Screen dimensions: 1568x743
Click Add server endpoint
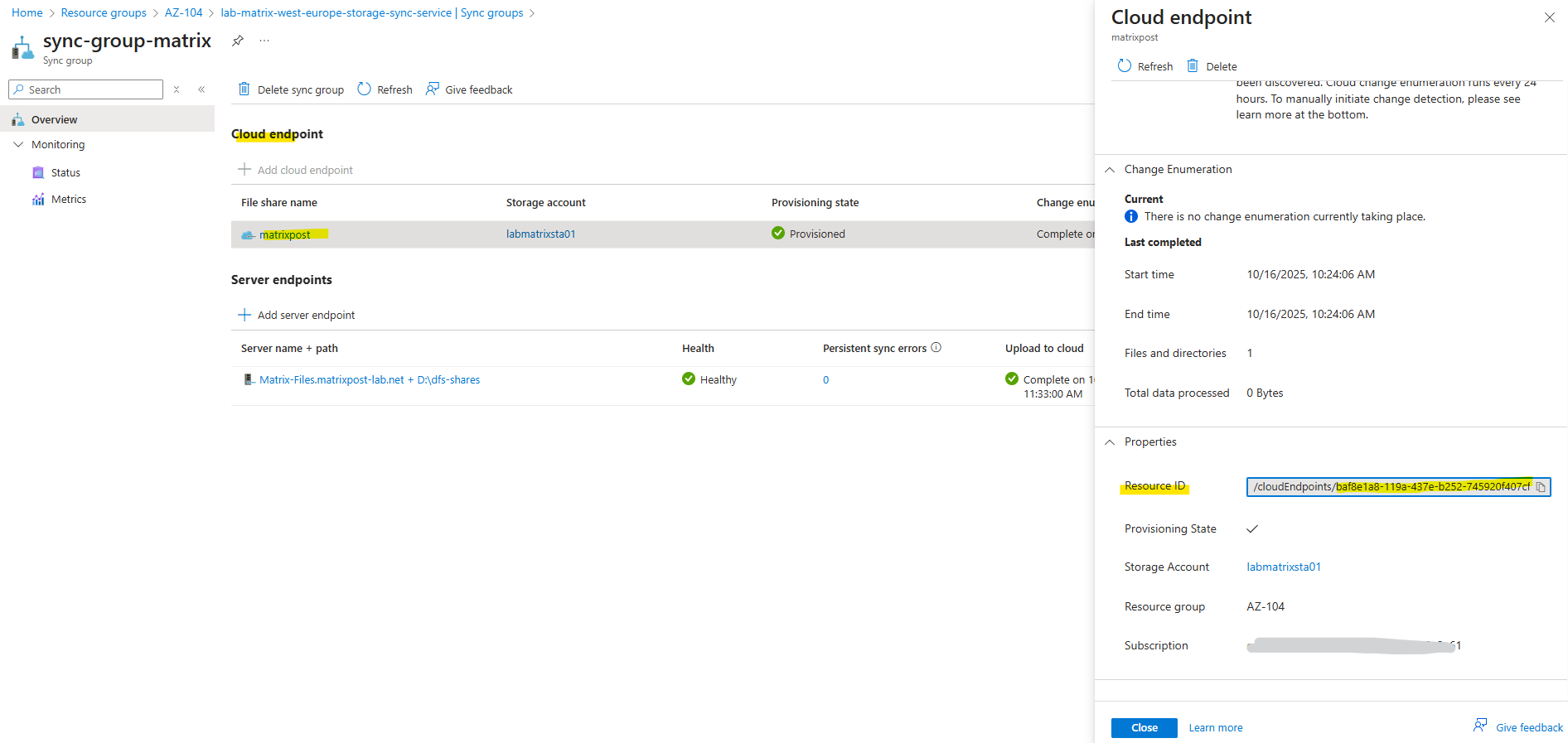(297, 315)
